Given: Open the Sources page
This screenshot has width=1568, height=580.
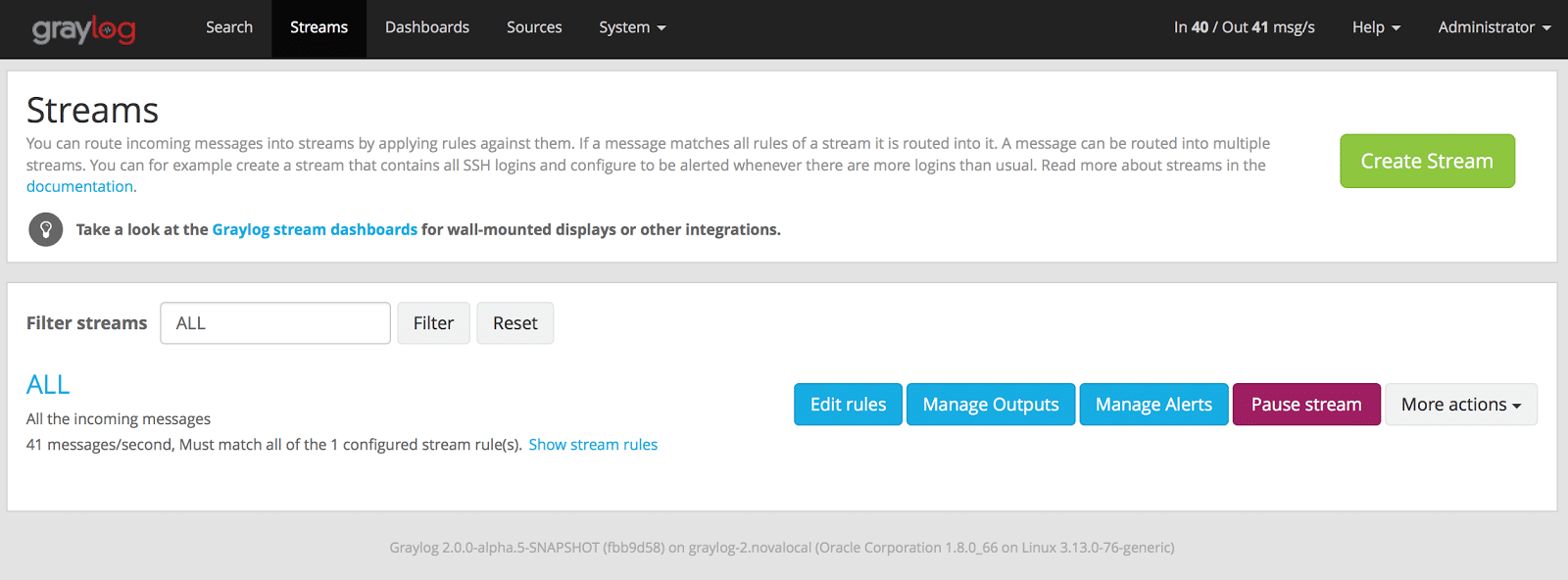Looking at the screenshot, I should click(534, 27).
